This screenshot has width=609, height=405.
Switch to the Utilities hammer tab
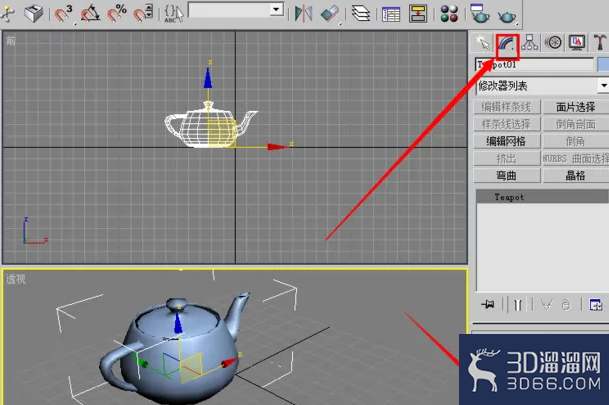(600, 42)
